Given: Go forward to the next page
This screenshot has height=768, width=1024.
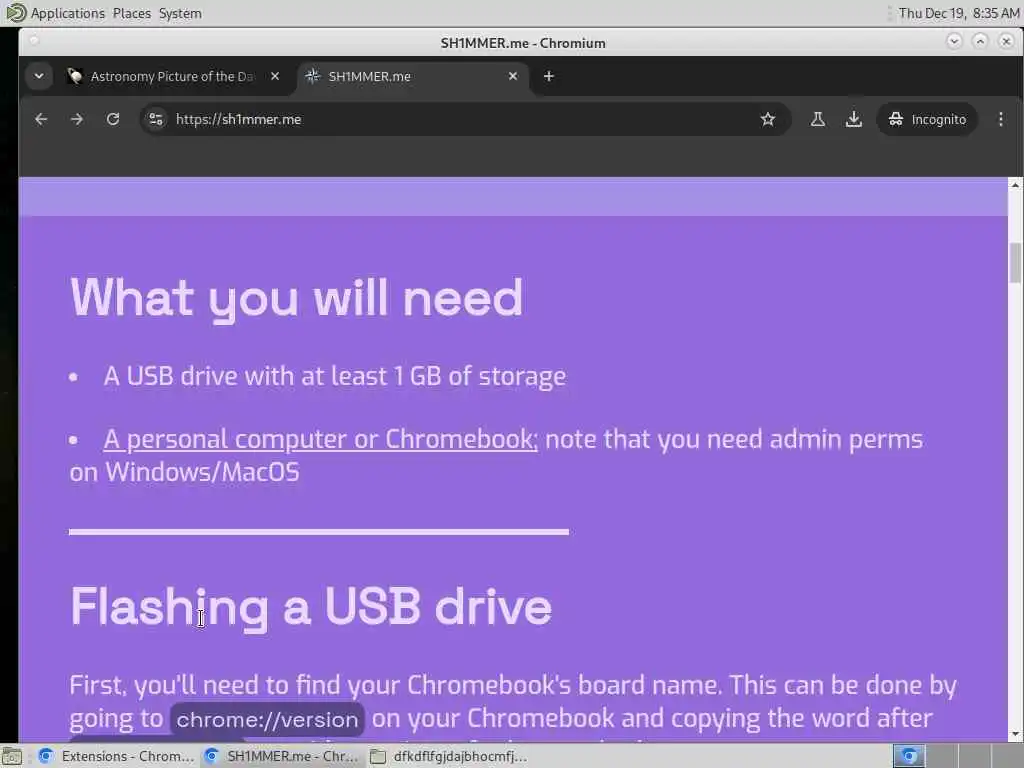Looking at the screenshot, I should tap(77, 119).
